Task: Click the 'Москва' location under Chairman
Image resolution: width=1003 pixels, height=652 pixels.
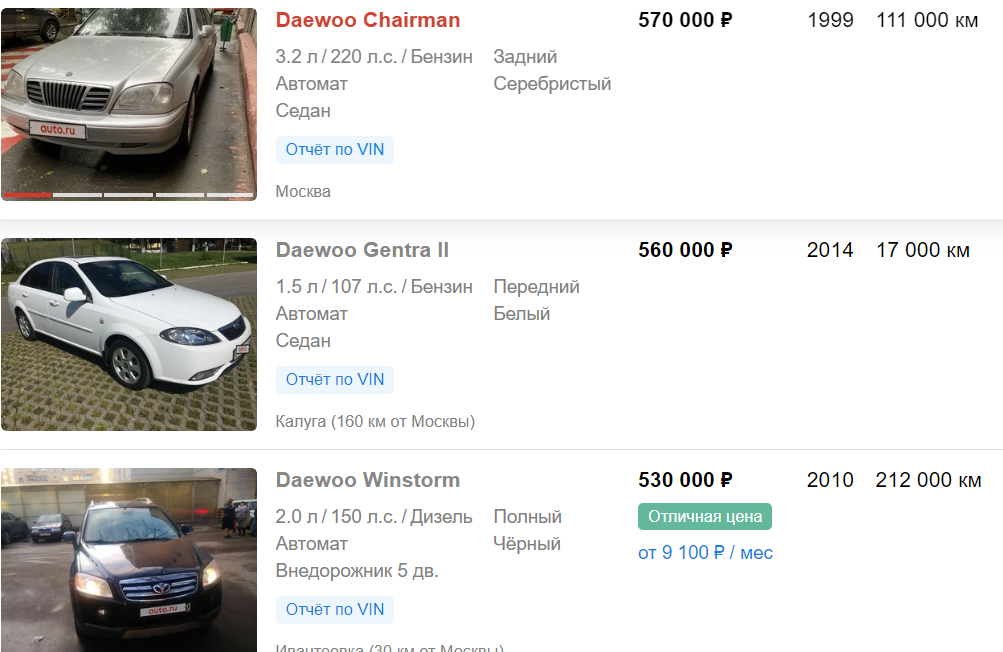Action: click(303, 191)
